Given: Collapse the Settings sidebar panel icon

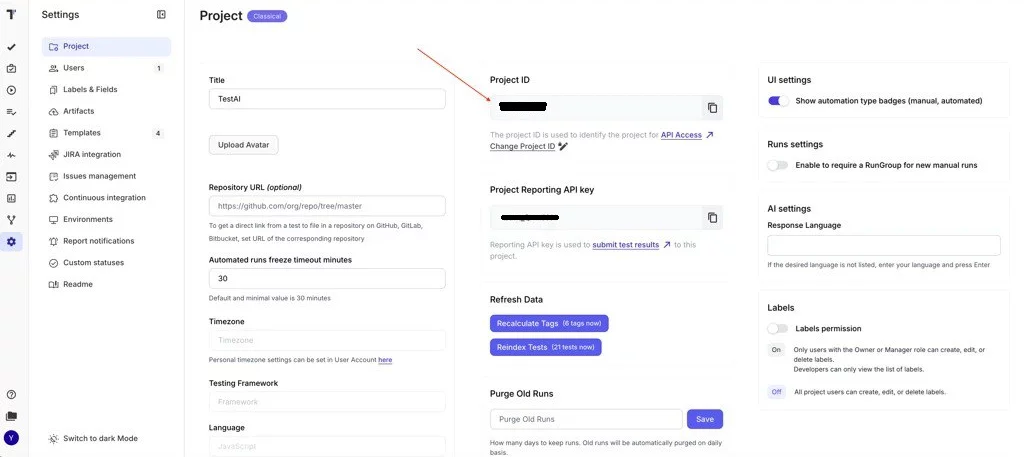Looking at the screenshot, I should 162,15.
